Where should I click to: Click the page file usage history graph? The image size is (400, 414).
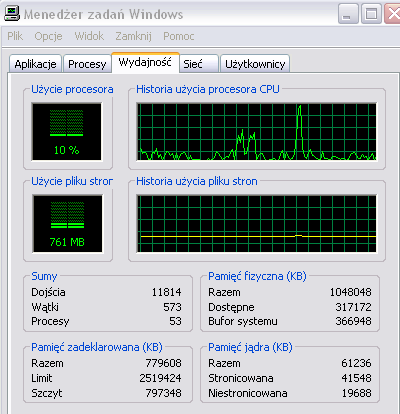coord(257,224)
